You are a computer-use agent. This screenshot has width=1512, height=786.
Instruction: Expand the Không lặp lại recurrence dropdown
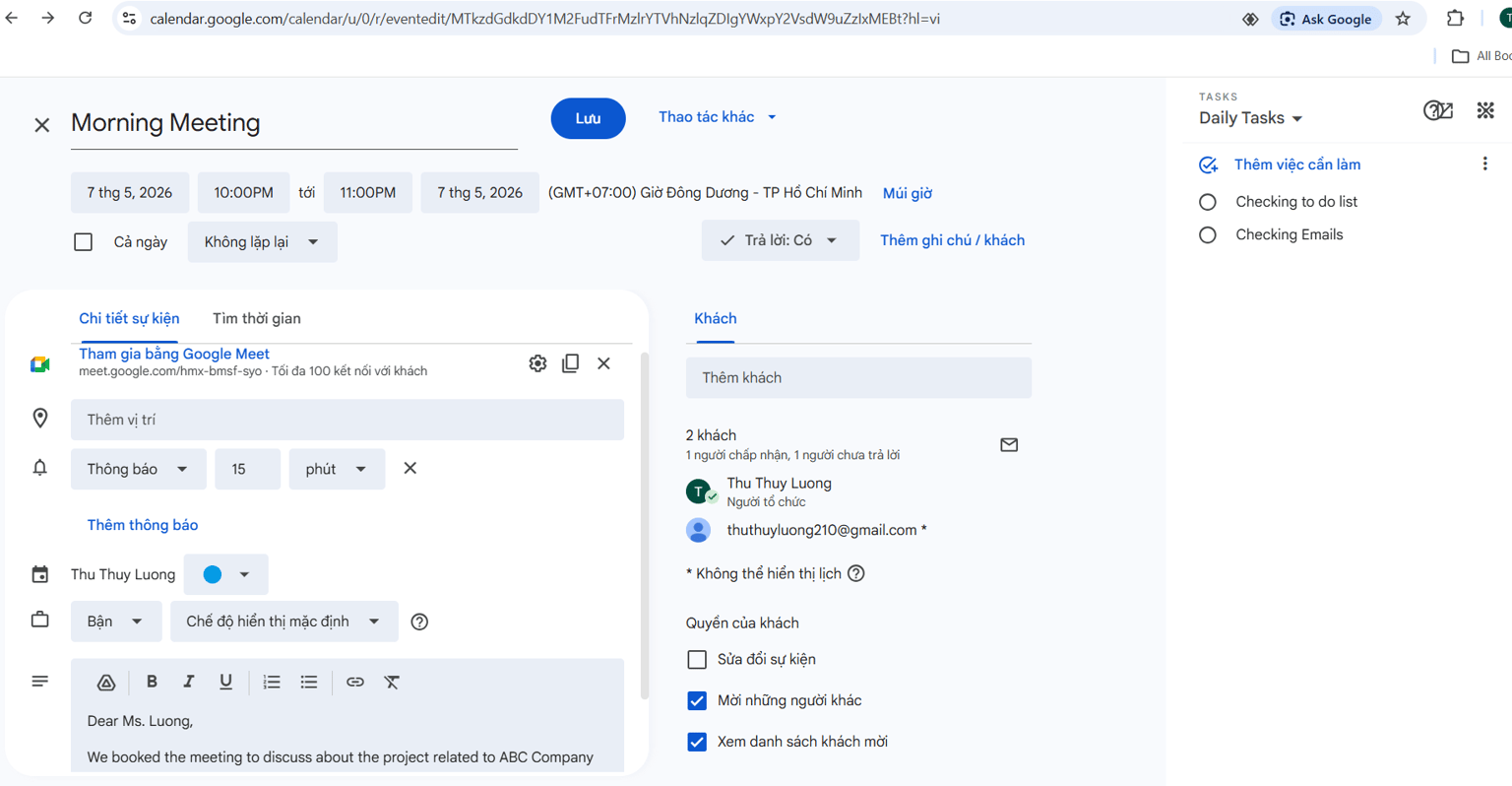(x=262, y=242)
